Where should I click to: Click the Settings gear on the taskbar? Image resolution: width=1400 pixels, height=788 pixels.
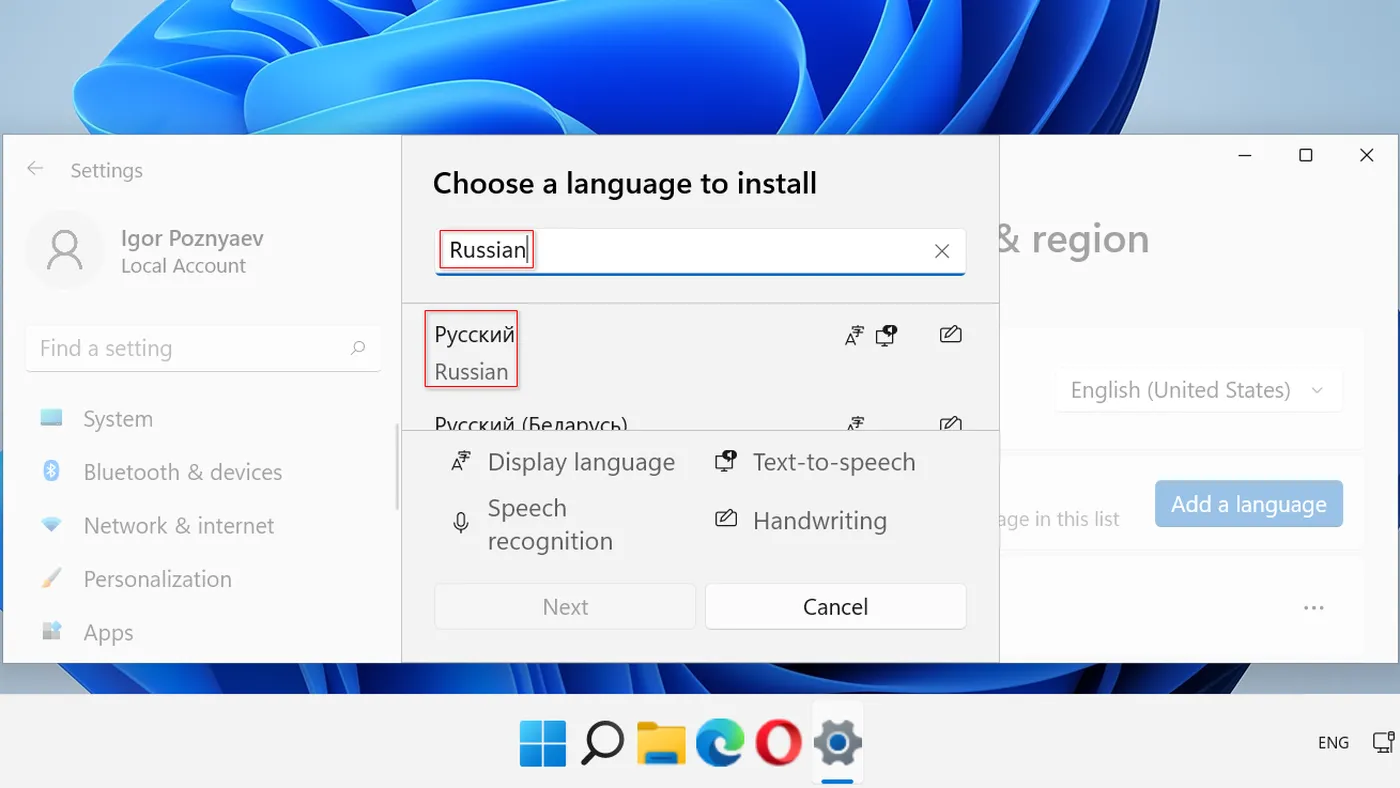[837, 743]
